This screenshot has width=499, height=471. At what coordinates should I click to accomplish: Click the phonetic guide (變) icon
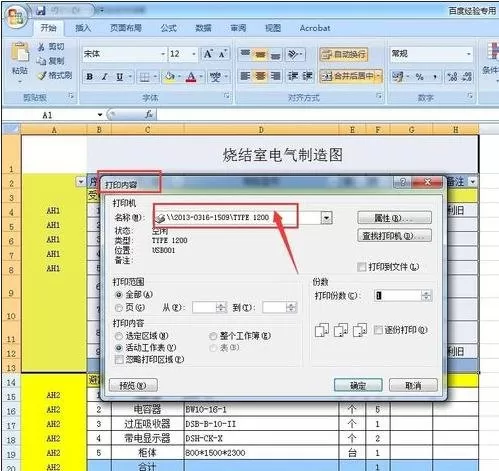[216, 77]
